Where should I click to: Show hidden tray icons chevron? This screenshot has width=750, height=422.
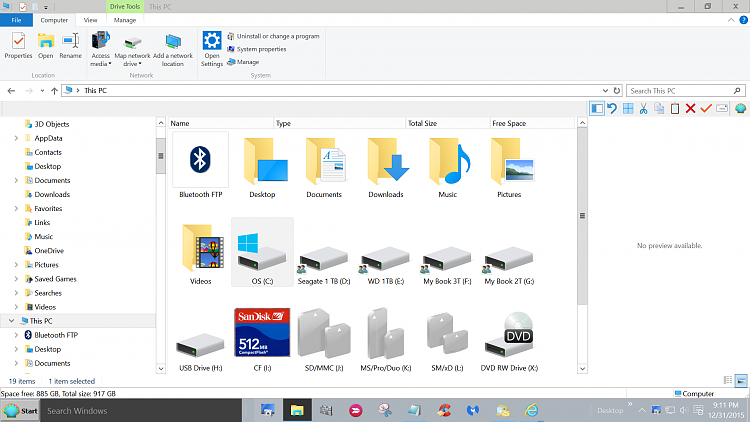642,410
